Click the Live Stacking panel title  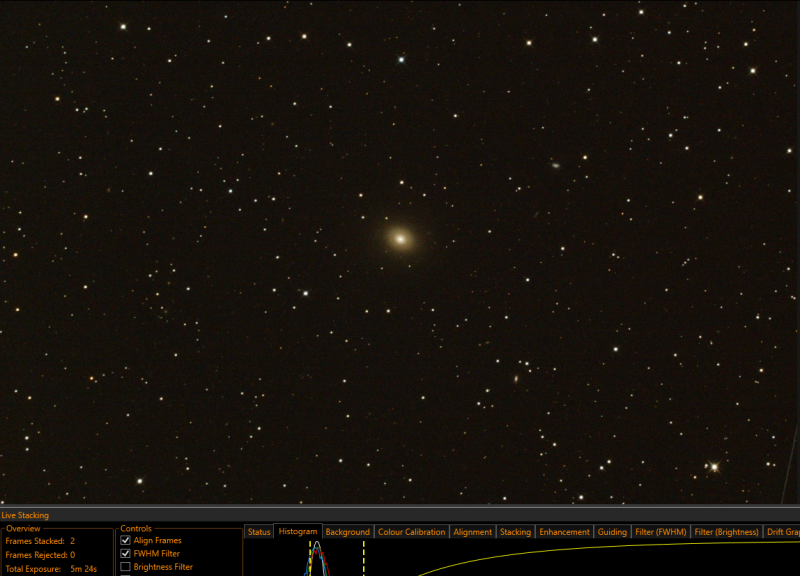pos(25,515)
